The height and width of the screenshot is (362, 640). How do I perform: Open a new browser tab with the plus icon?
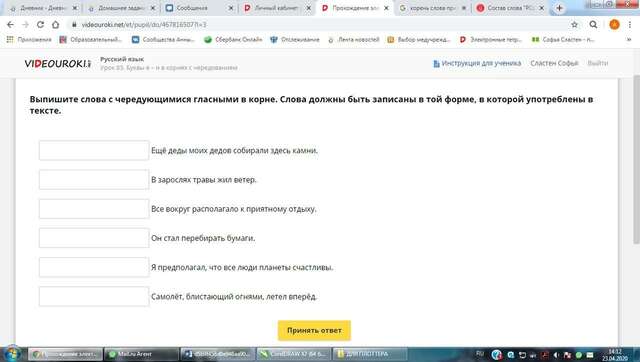(x=559, y=8)
